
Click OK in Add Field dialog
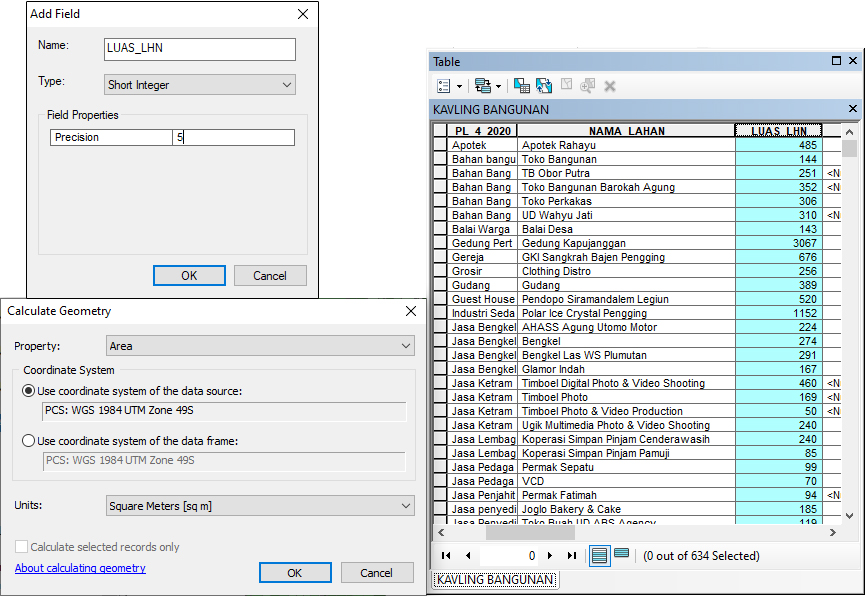coord(189,275)
